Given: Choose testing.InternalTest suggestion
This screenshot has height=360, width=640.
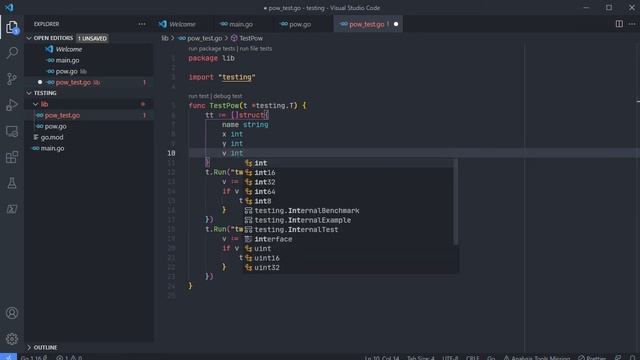Looking at the screenshot, I should click(348, 229).
